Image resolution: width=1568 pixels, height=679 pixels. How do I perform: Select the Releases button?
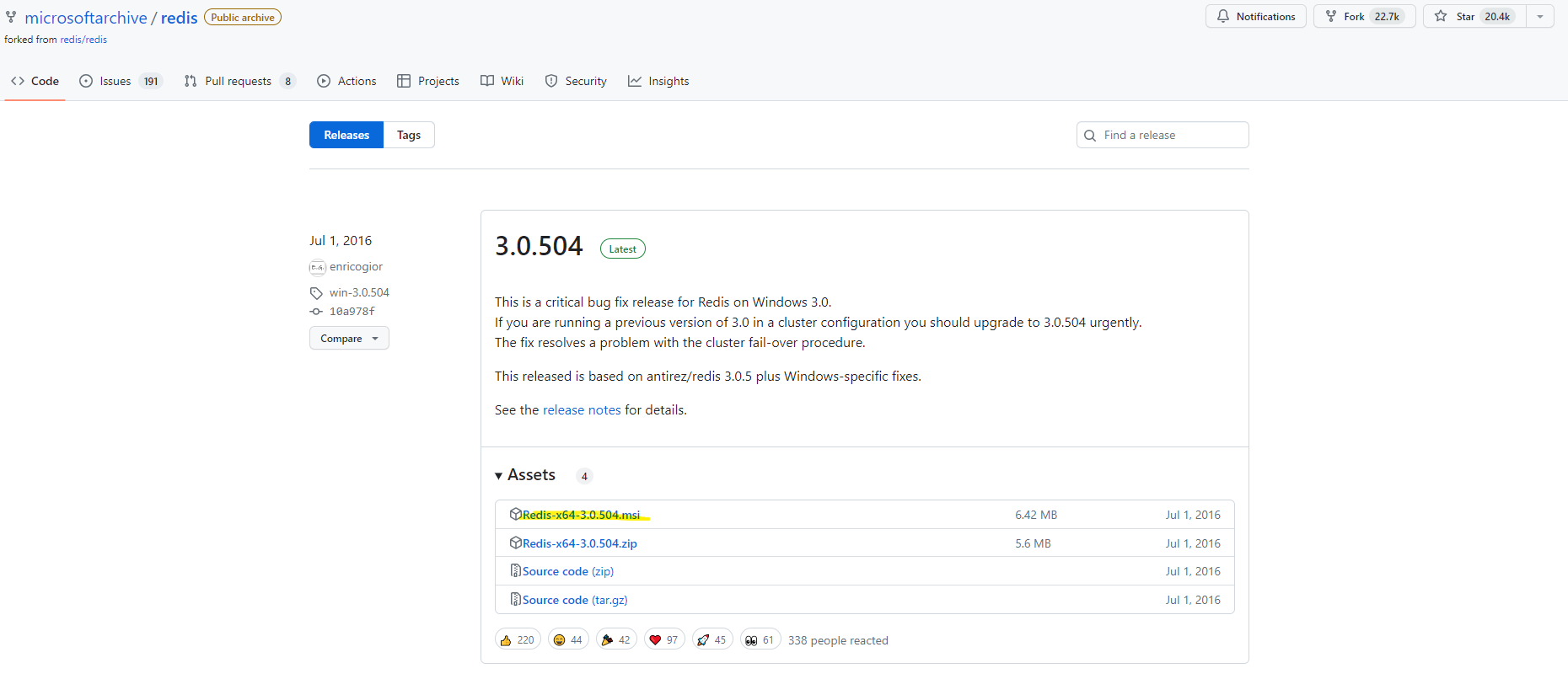point(346,135)
